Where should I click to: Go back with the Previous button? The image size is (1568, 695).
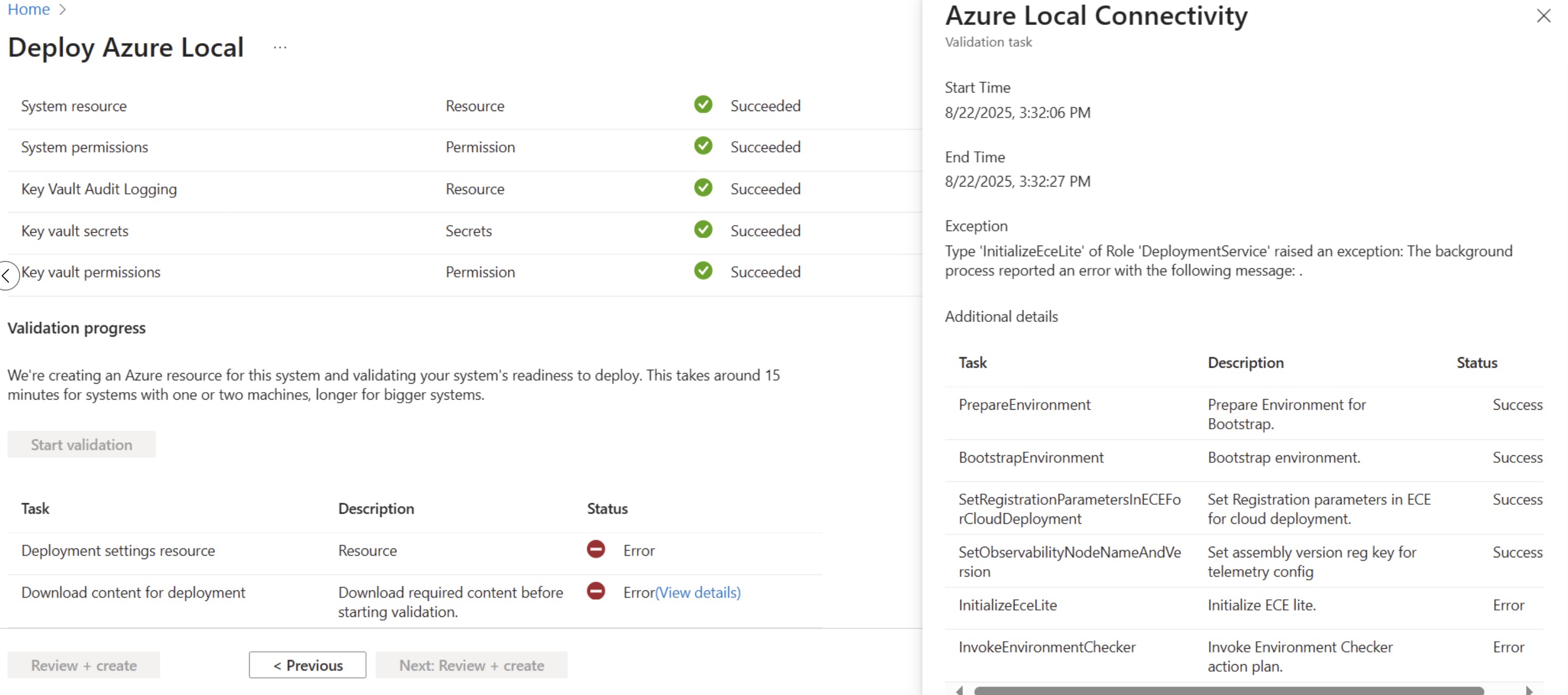tap(308, 665)
